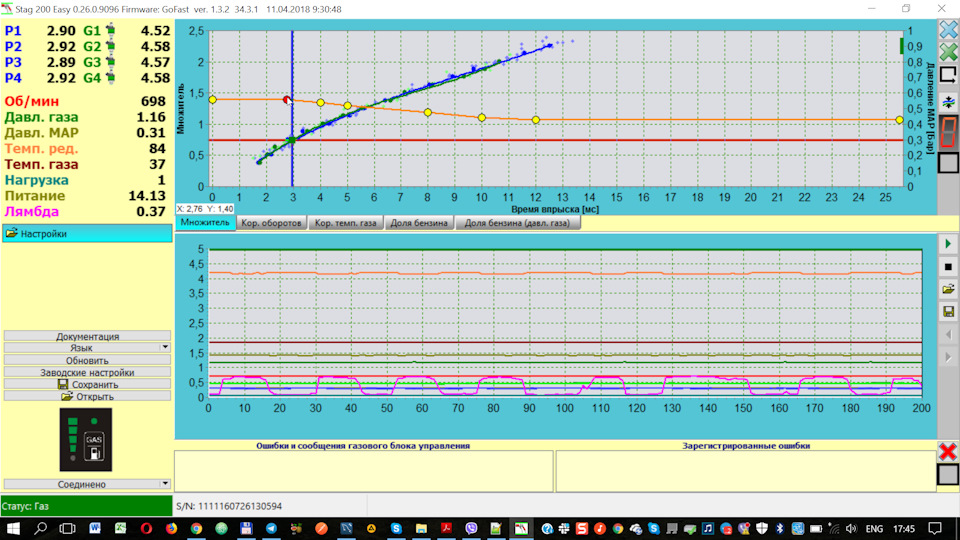This screenshot has width=960, height=540.
Task: Click the converge blue-green curves icon
Action: click(948, 102)
